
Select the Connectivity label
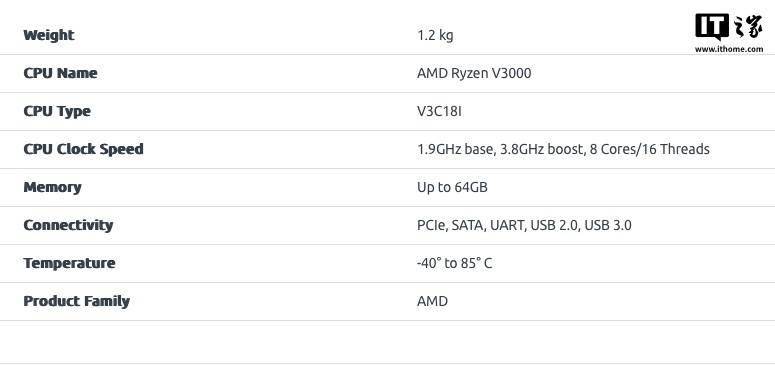click(68, 225)
